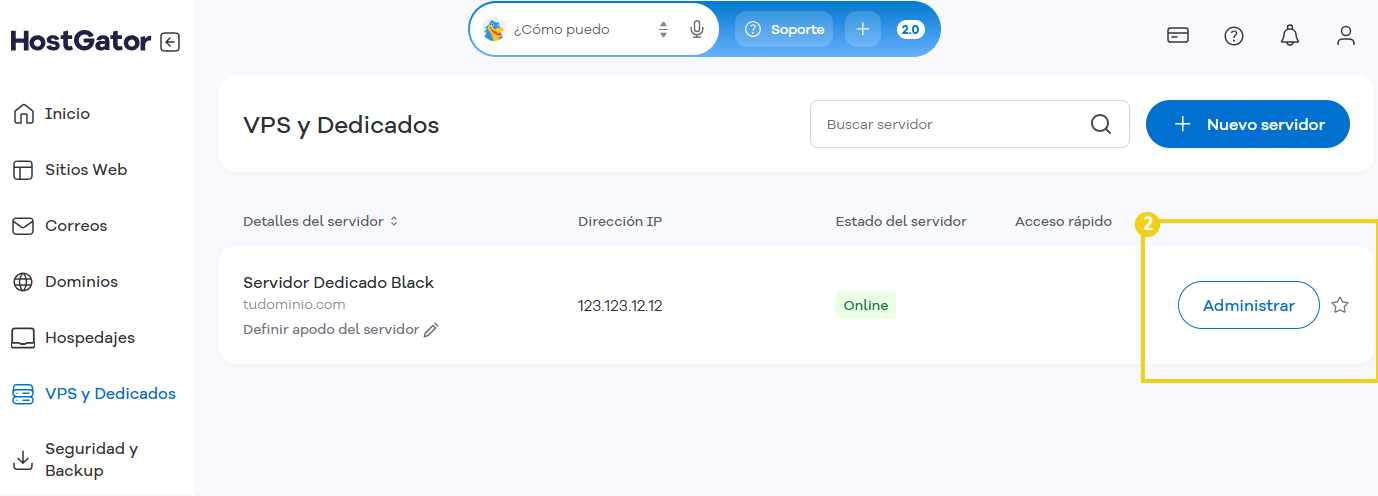Click the assistant mascot avatar icon
Image resolution: width=1378 pixels, height=496 pixels.
pos(494,30)
